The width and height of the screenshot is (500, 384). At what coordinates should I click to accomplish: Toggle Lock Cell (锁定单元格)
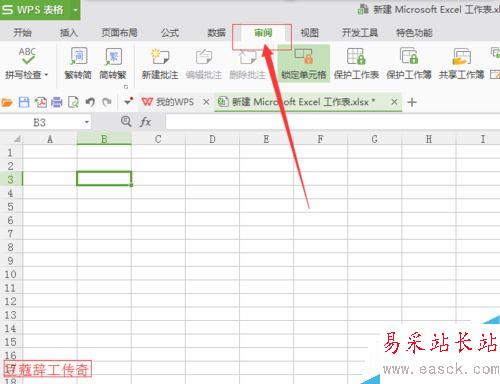pyautogui.click(x=304, y=63)
